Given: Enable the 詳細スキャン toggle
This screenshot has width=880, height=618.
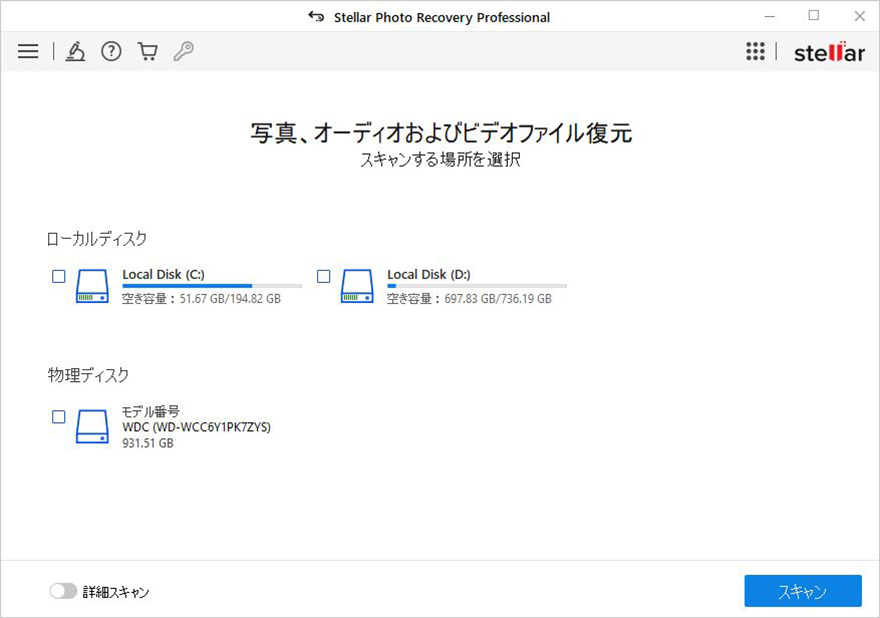Looking at the screenshot, I should tap(62, 591).
